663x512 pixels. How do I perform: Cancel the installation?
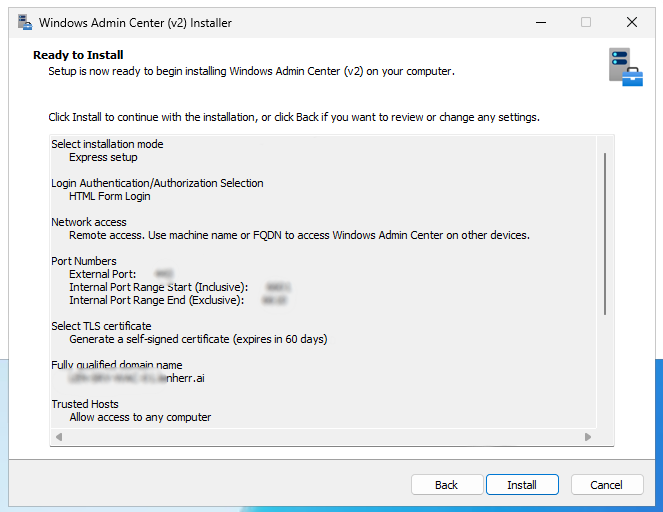pyautogui.click(x=606, y=485)
